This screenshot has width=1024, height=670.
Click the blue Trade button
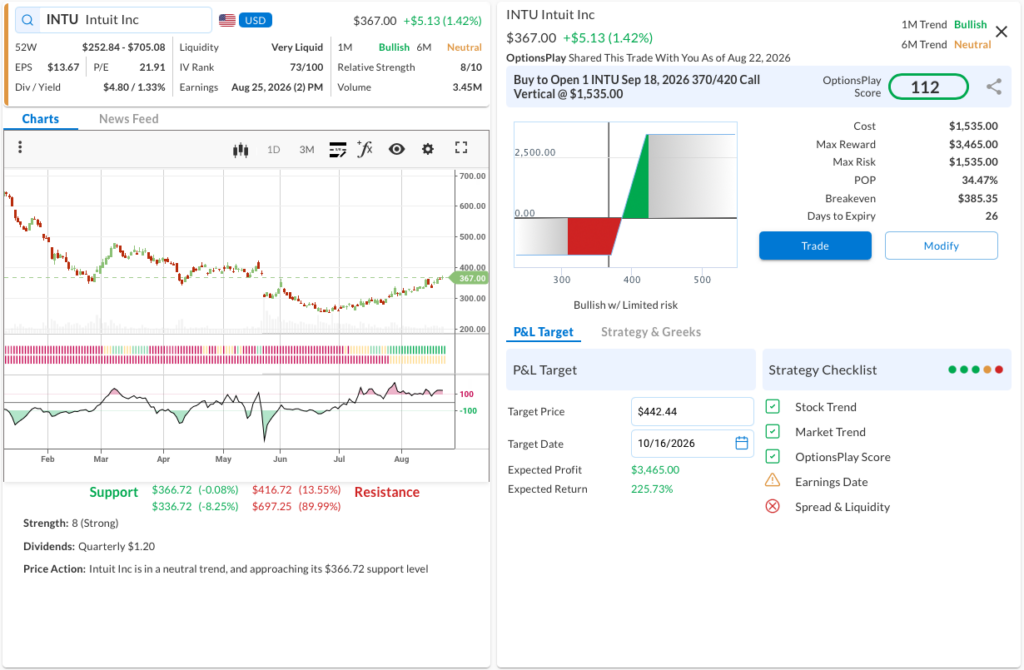[815, 246]
